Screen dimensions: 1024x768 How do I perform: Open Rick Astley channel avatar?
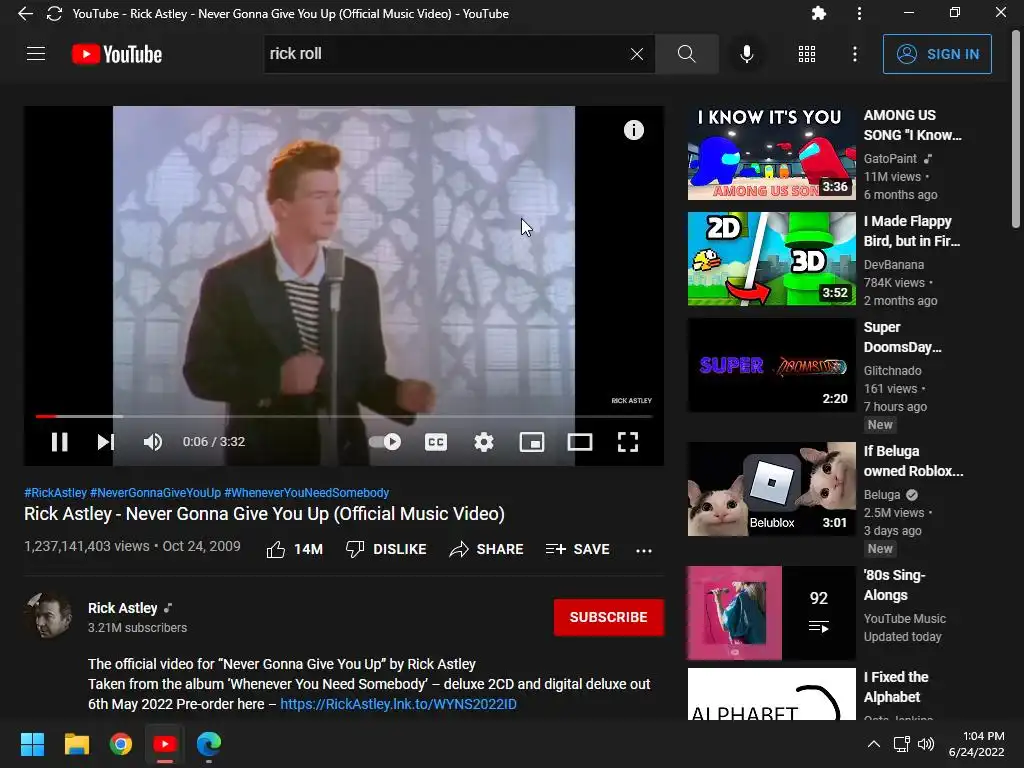coord(48,616)
